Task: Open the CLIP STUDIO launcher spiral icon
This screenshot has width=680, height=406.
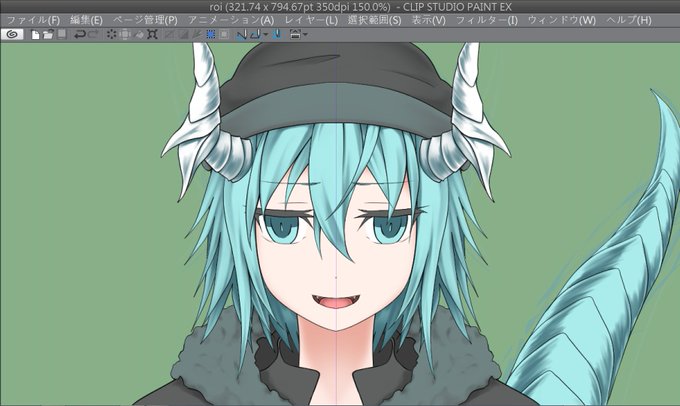Action: tap(12, 34)
